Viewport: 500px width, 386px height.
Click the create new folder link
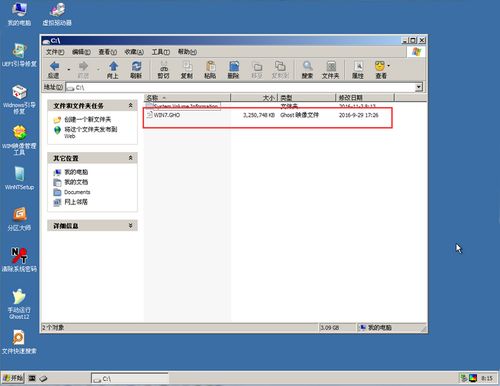[87, 119]
